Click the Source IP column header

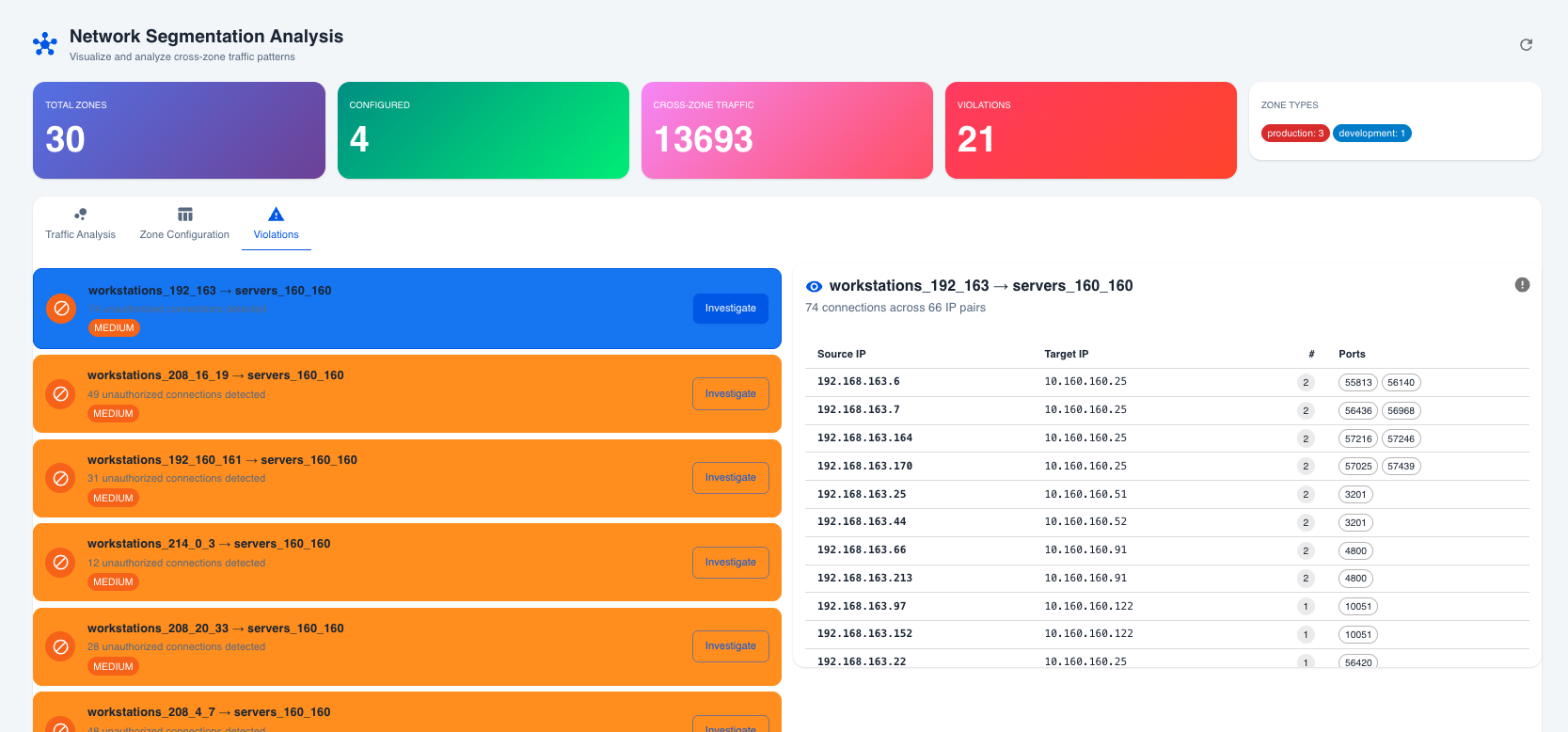point(841,355)
